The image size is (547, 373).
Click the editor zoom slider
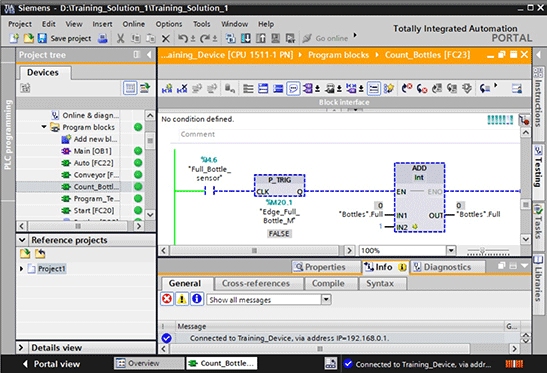point(488,251)
